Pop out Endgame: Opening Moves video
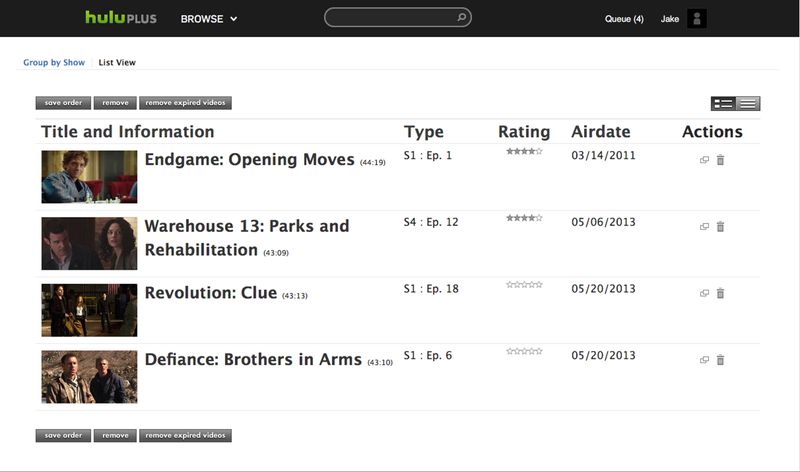The image size is (800, 472). point(704,160)
